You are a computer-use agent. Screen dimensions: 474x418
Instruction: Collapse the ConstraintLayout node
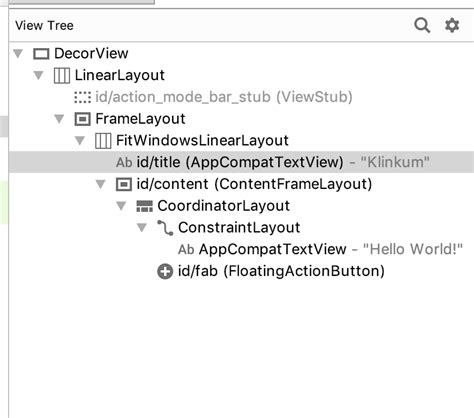coord(142,228)
